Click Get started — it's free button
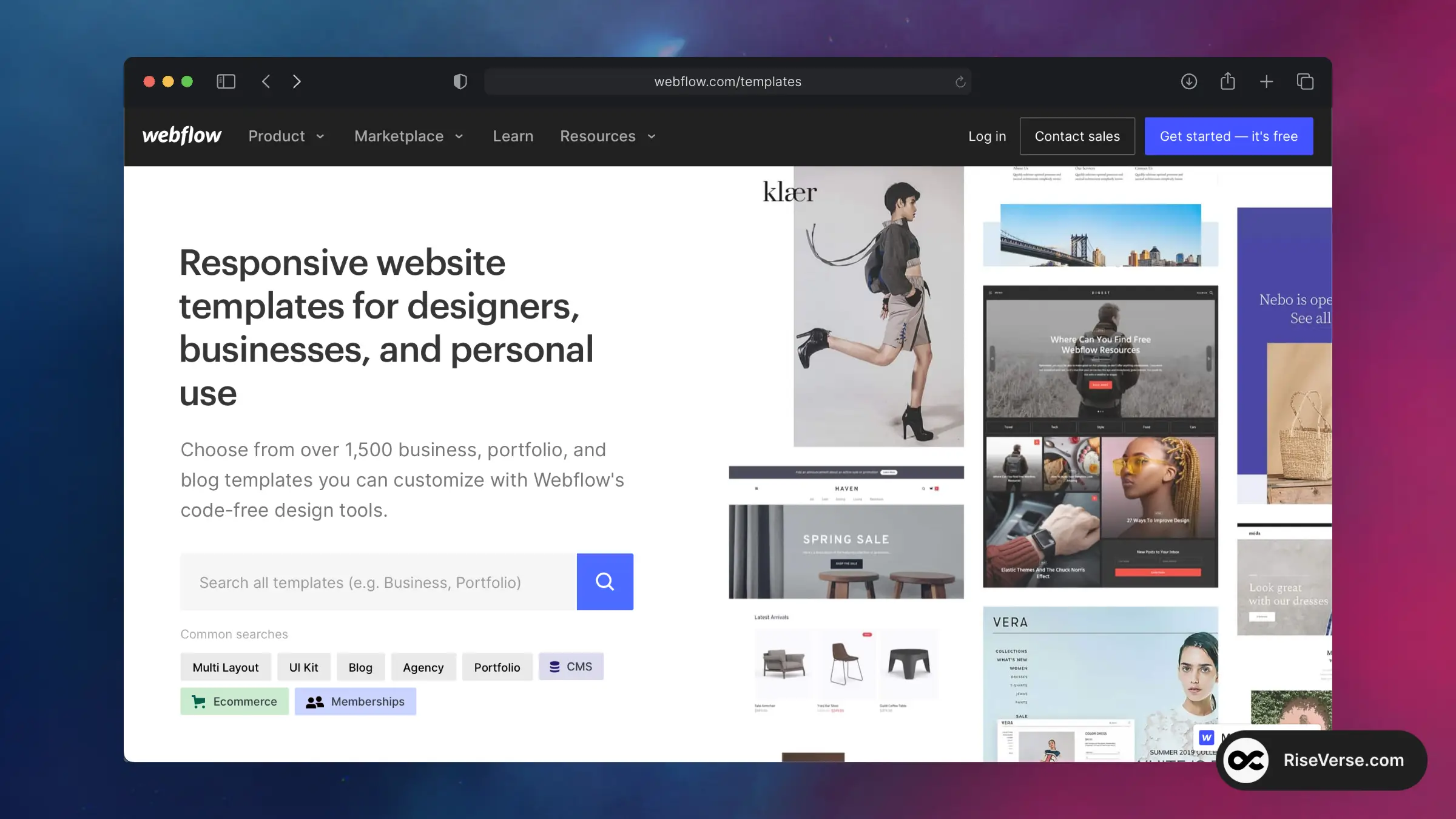Screen dimensions: 1456x819 pos(1228,136)
